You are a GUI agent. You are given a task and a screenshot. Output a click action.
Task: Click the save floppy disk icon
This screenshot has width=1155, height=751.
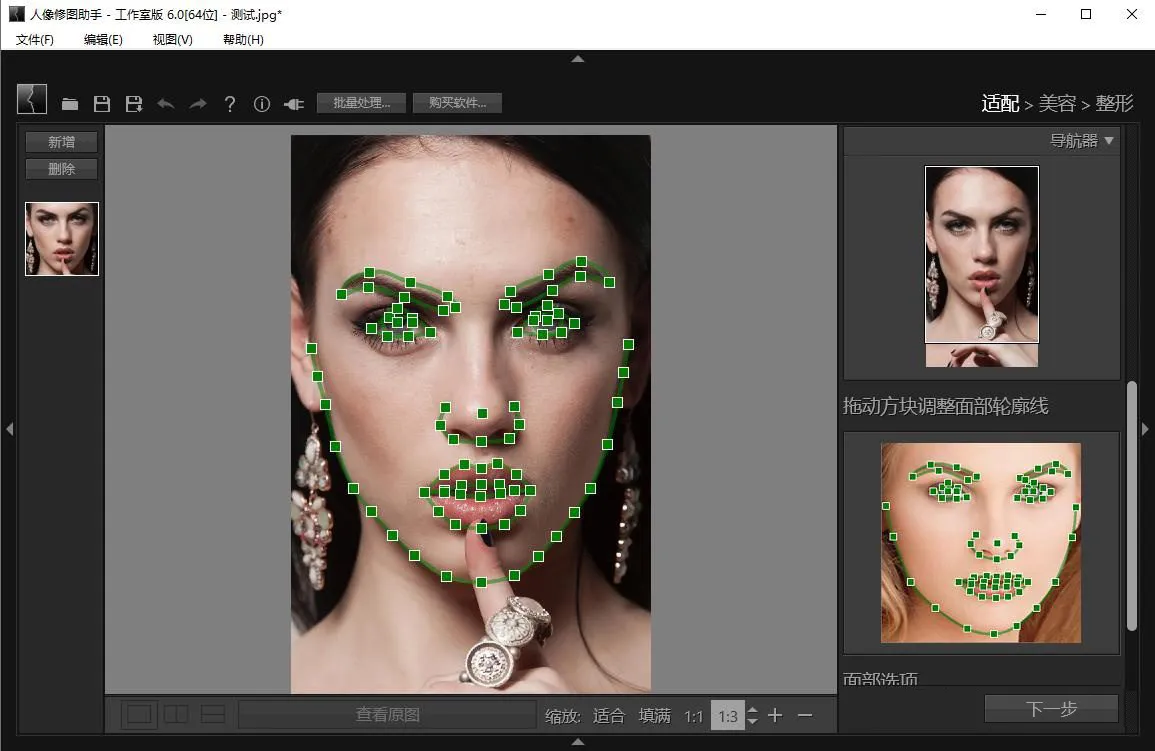click(101, 104)
